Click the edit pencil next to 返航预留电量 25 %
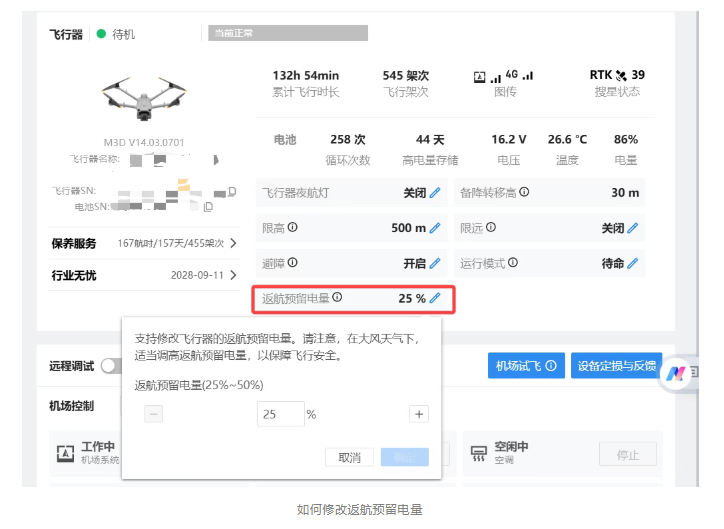 [x=435, y=298]
